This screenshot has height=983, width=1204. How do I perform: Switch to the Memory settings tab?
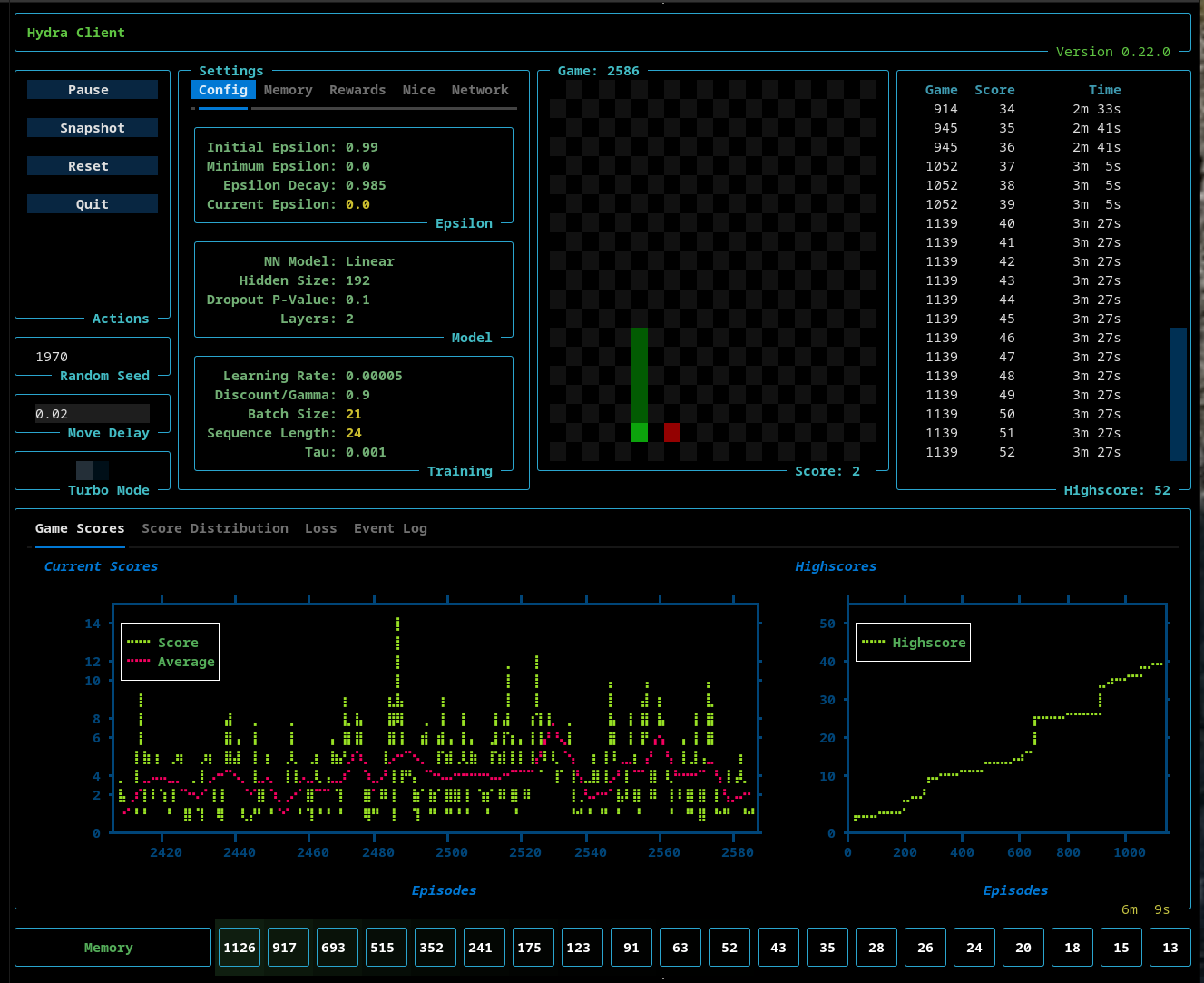pyautogui.click(x=288, y=90)
